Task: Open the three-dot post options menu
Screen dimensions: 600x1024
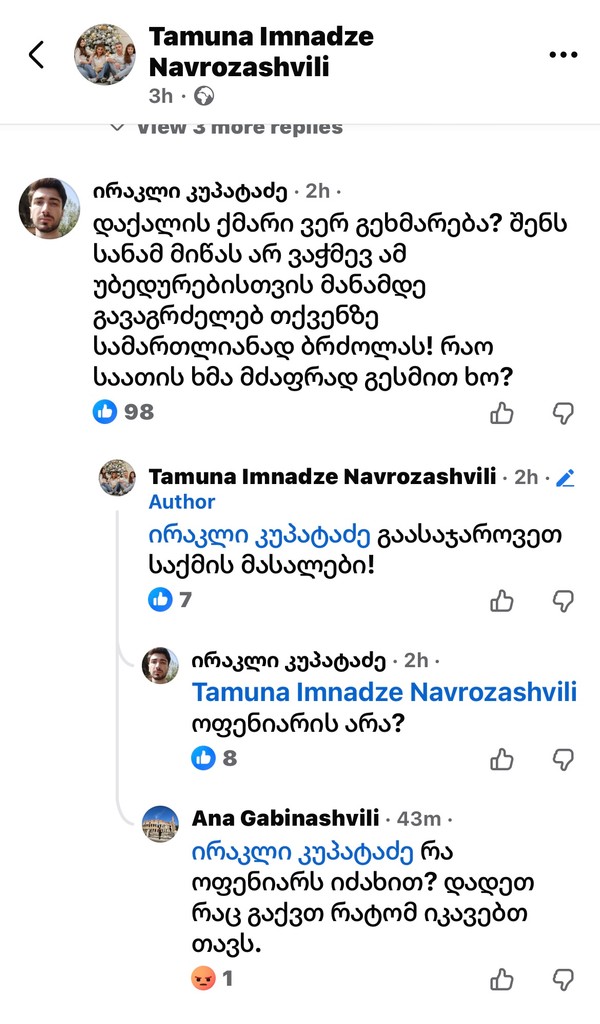Action: tap(563, 55)
